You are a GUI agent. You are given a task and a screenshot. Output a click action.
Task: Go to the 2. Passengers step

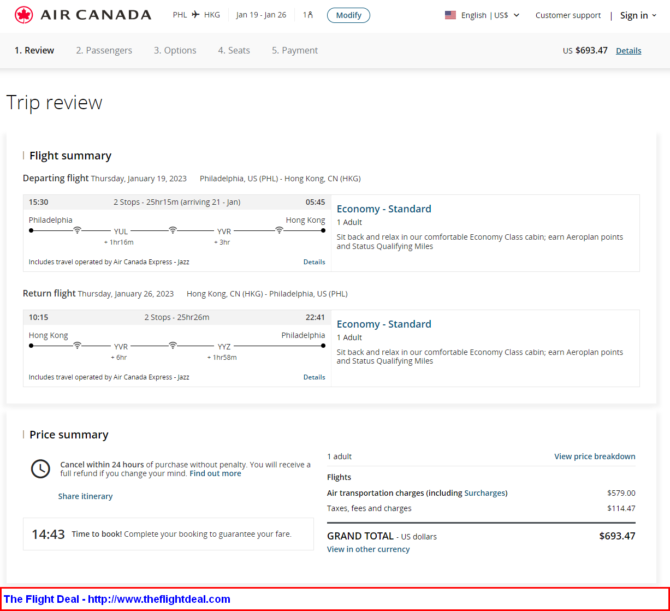click(x=104, y=50)
